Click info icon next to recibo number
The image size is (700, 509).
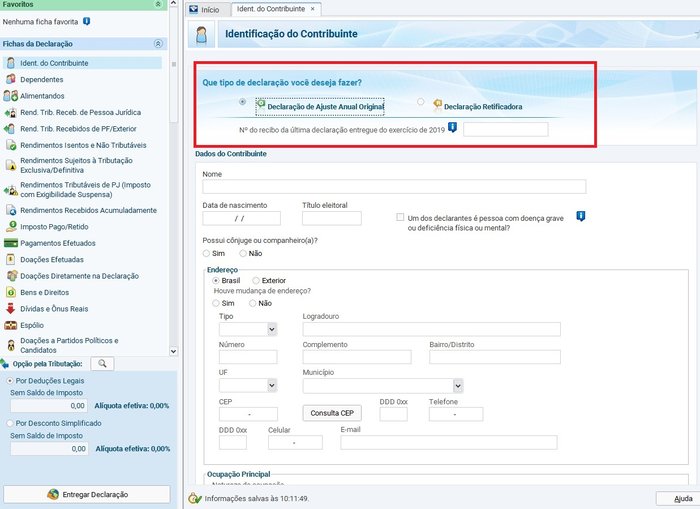click(453, 127)
